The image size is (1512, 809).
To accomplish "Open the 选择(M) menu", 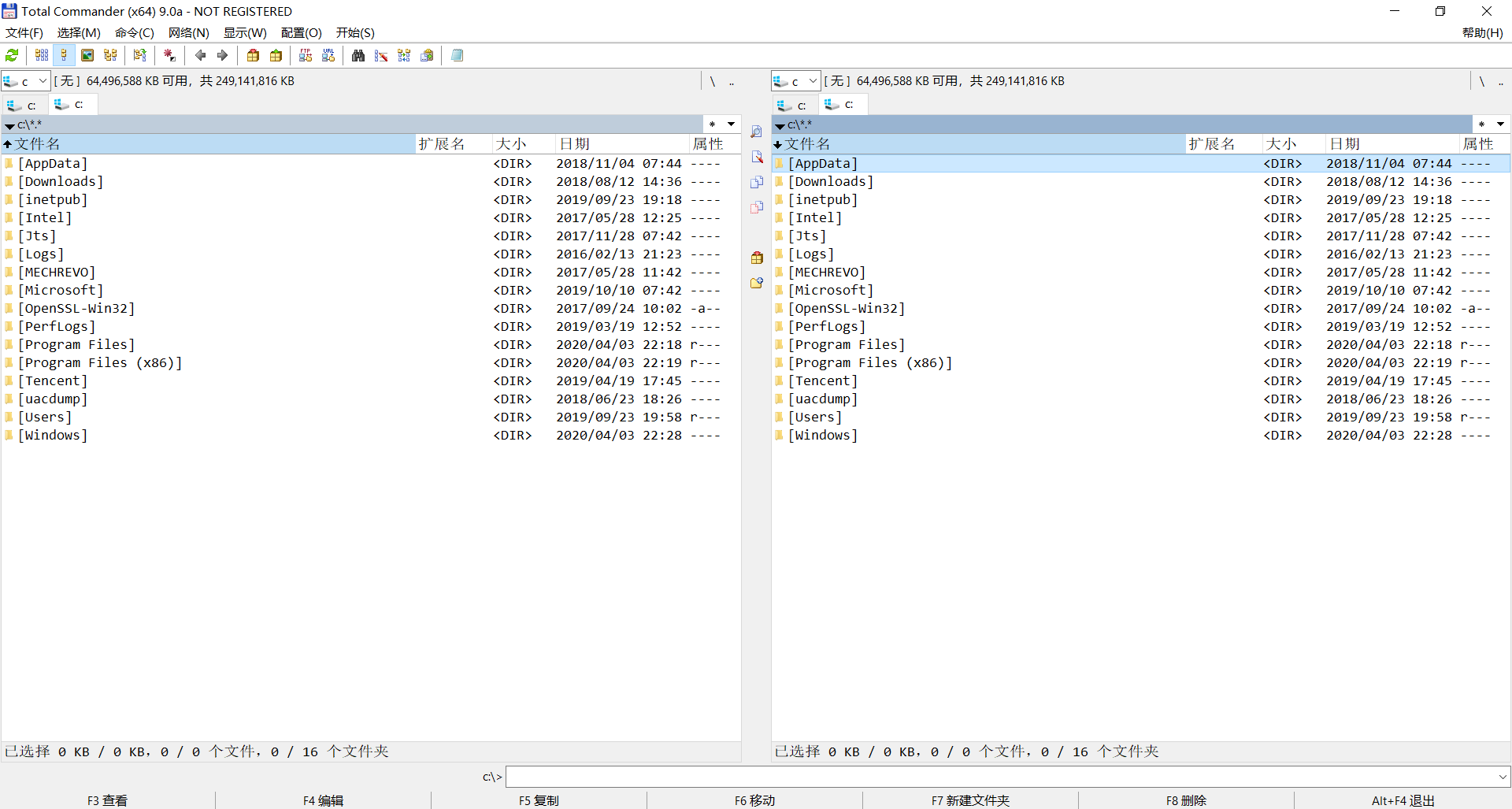I will point(79,33).
